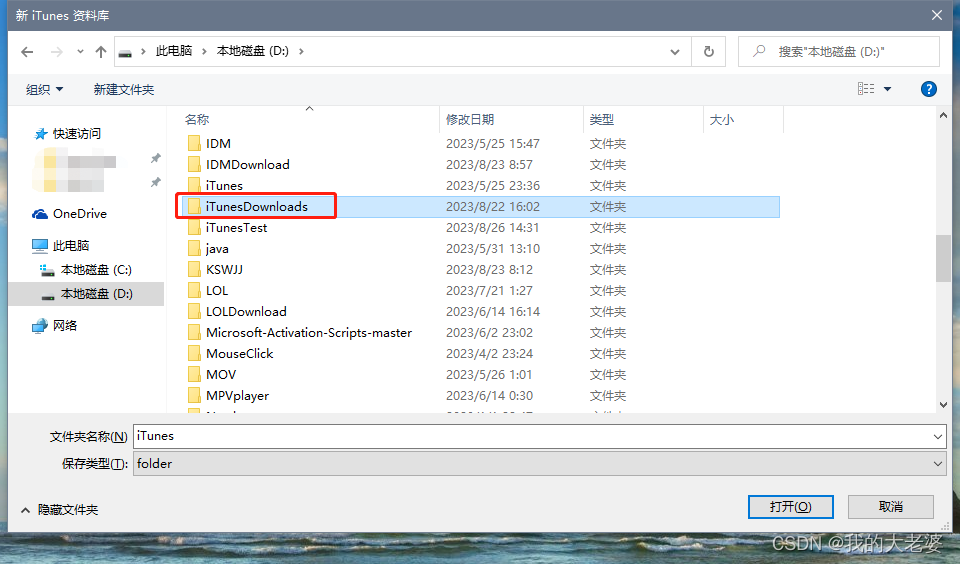This screenshot has height=564, width=960.
Task: Click the second pin icon under 快速访问
Action: (156, 182)
